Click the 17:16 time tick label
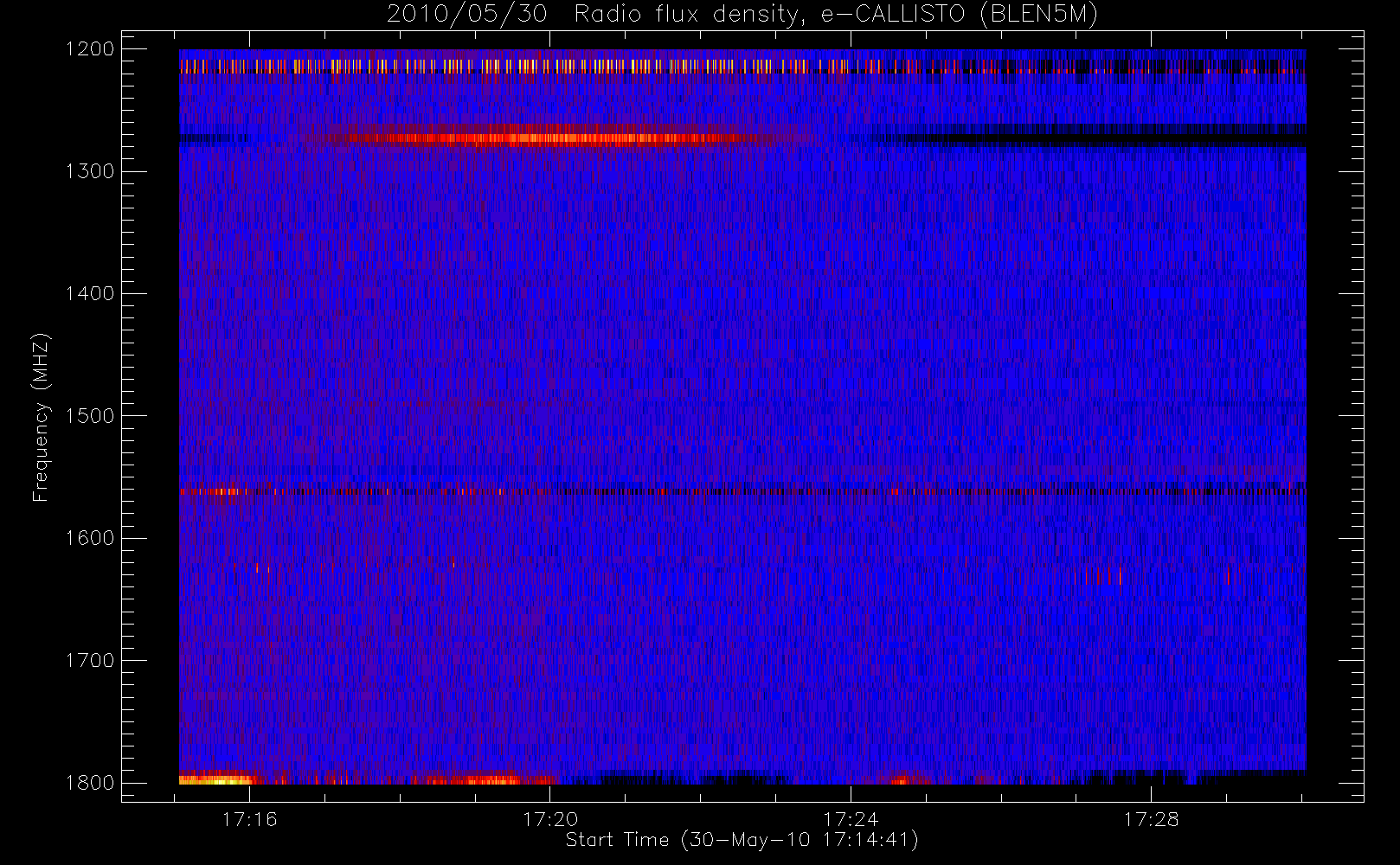 point(249,819)
